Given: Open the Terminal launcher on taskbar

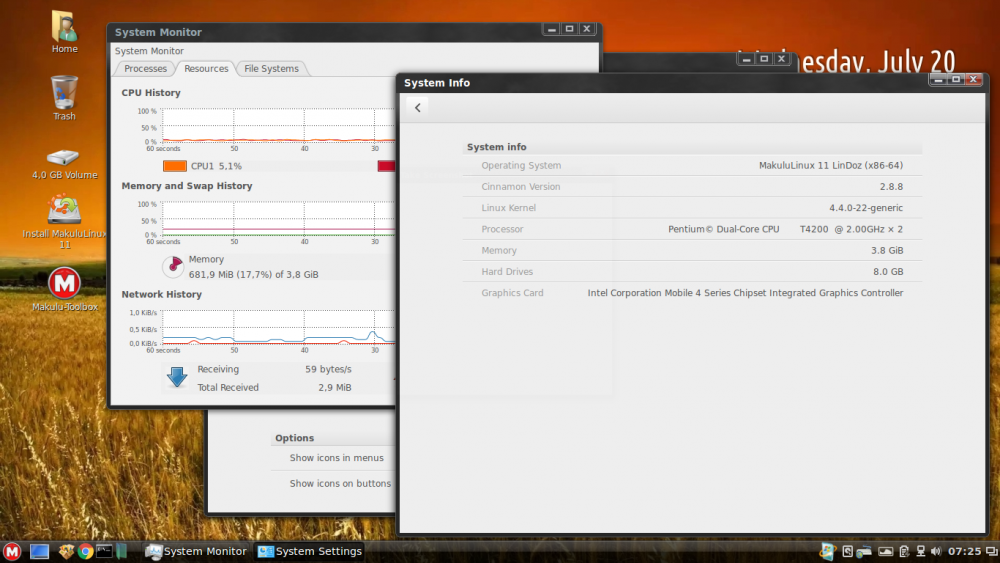Looking at the screenshot, I should click(104, 551).
